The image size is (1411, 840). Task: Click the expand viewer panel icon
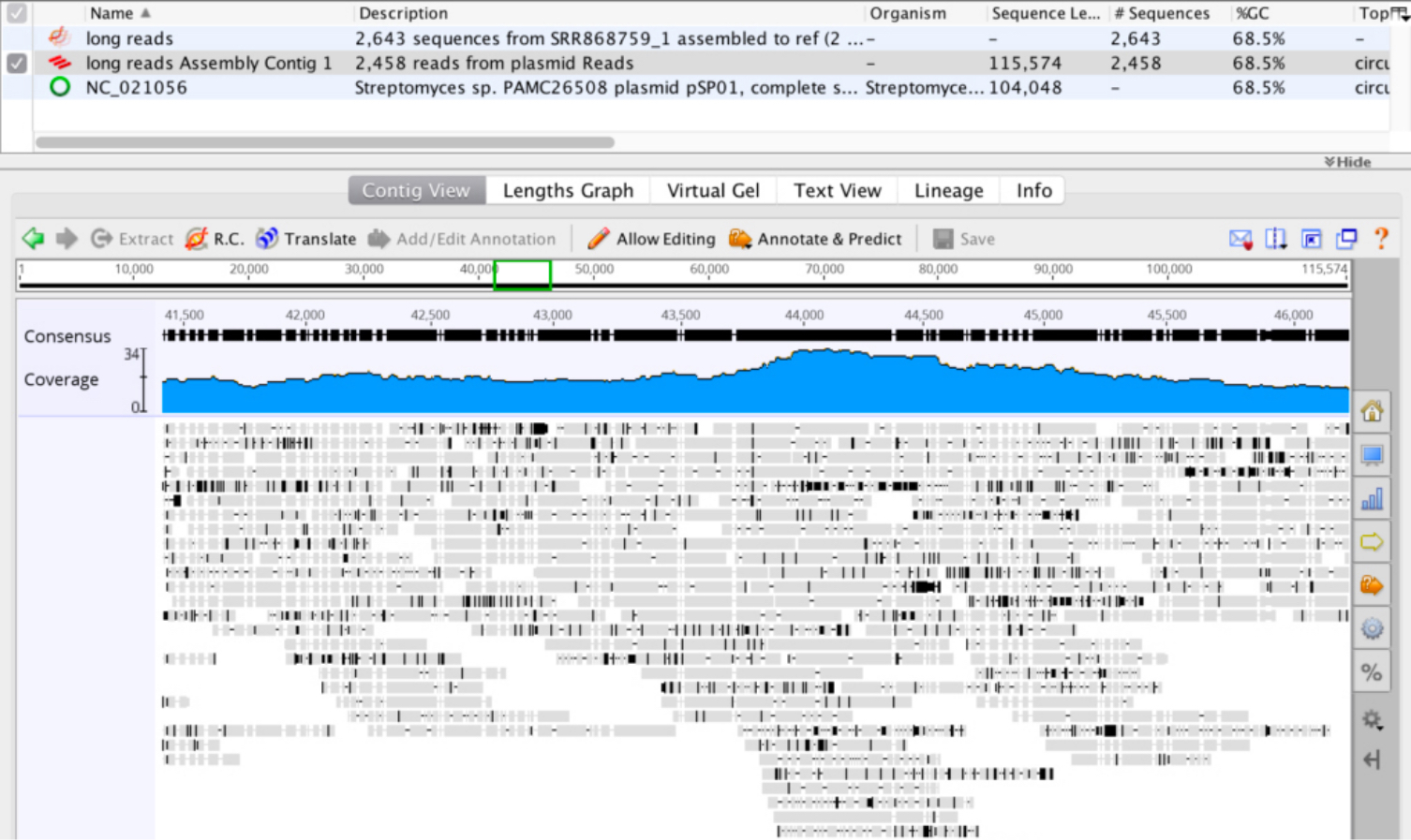1312,239
